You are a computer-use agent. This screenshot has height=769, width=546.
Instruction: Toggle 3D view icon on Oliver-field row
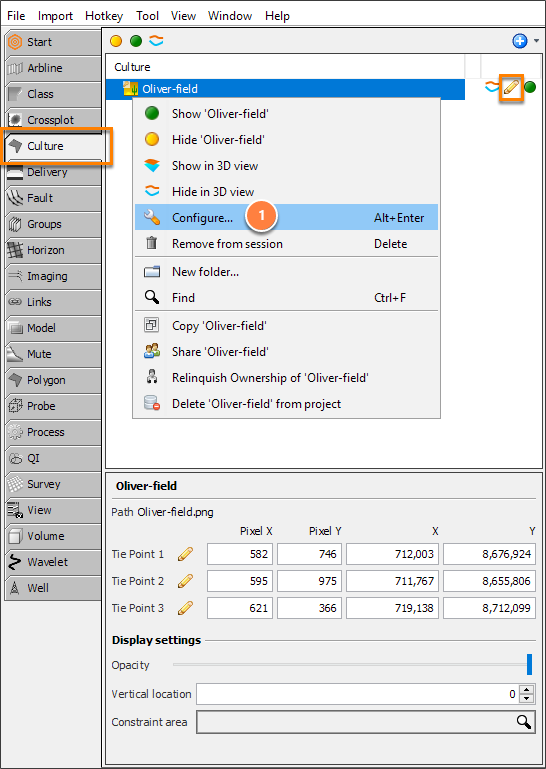pos(492,88)
